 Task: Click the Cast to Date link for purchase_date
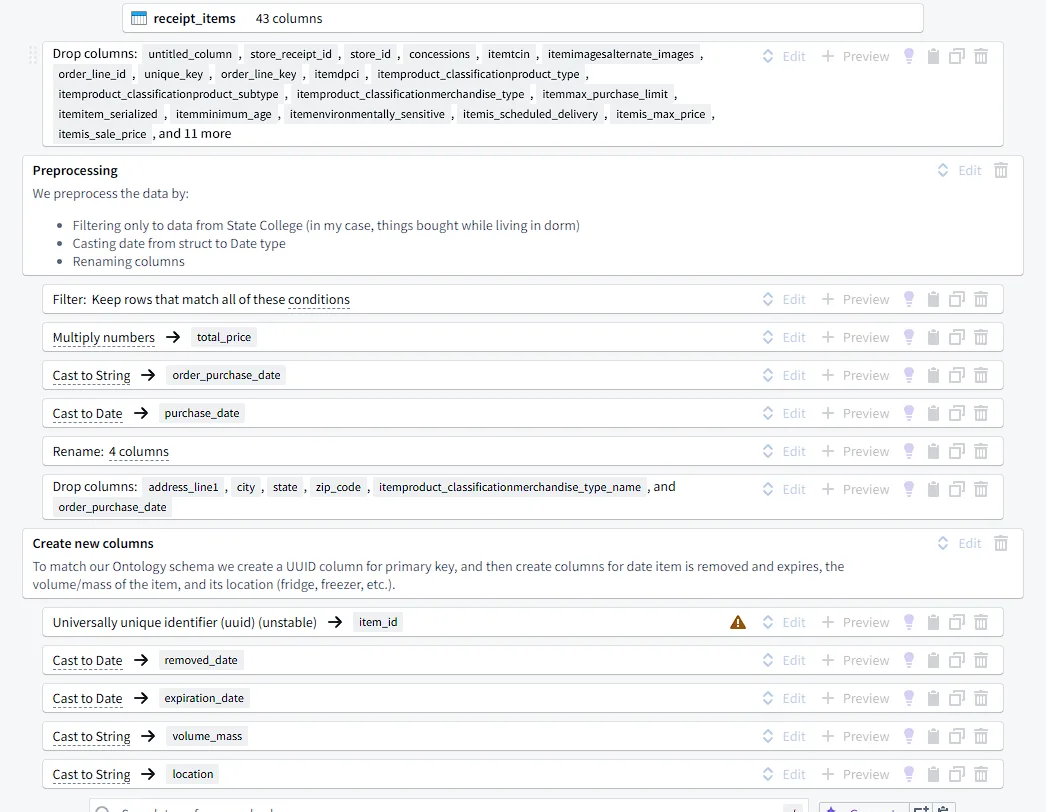coord(87,414)
